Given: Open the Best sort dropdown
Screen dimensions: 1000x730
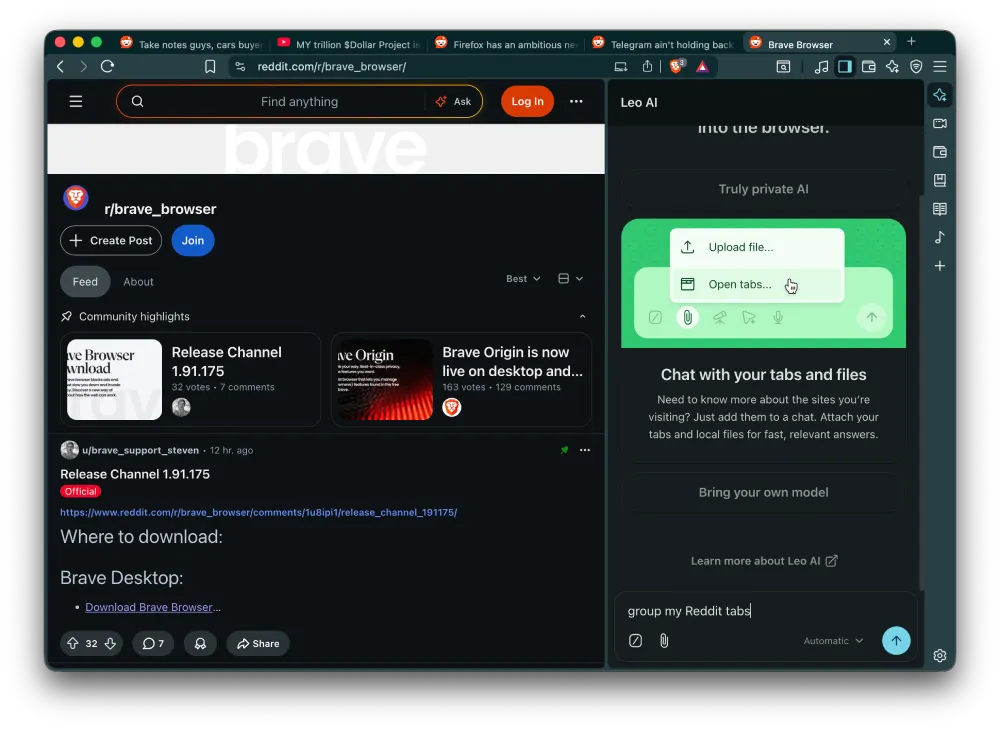Looking at the screenshot, I should pos(523,279).
